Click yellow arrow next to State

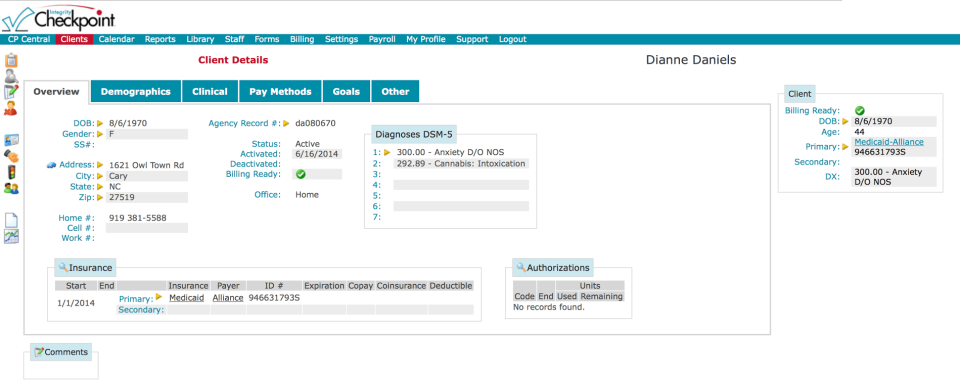(x=100, y=186)
